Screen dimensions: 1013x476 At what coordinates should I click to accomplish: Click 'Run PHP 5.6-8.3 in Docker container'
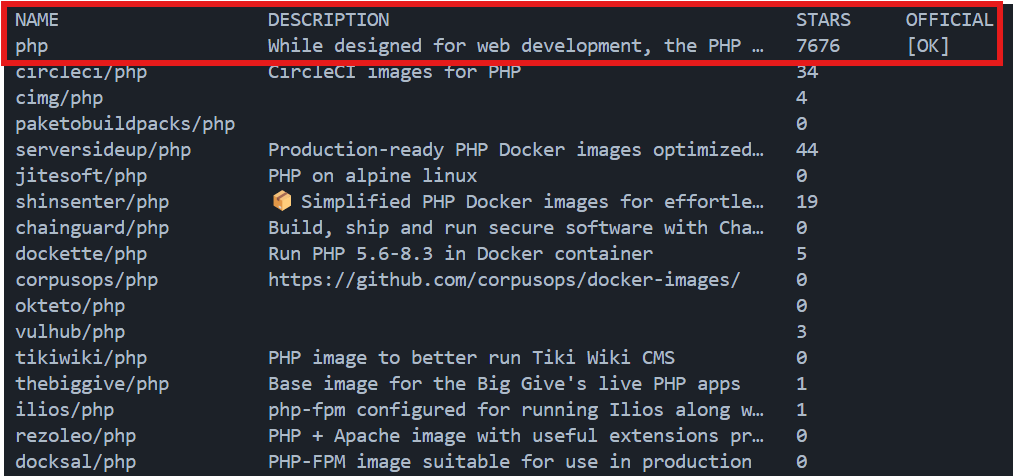tap(461, 253)
